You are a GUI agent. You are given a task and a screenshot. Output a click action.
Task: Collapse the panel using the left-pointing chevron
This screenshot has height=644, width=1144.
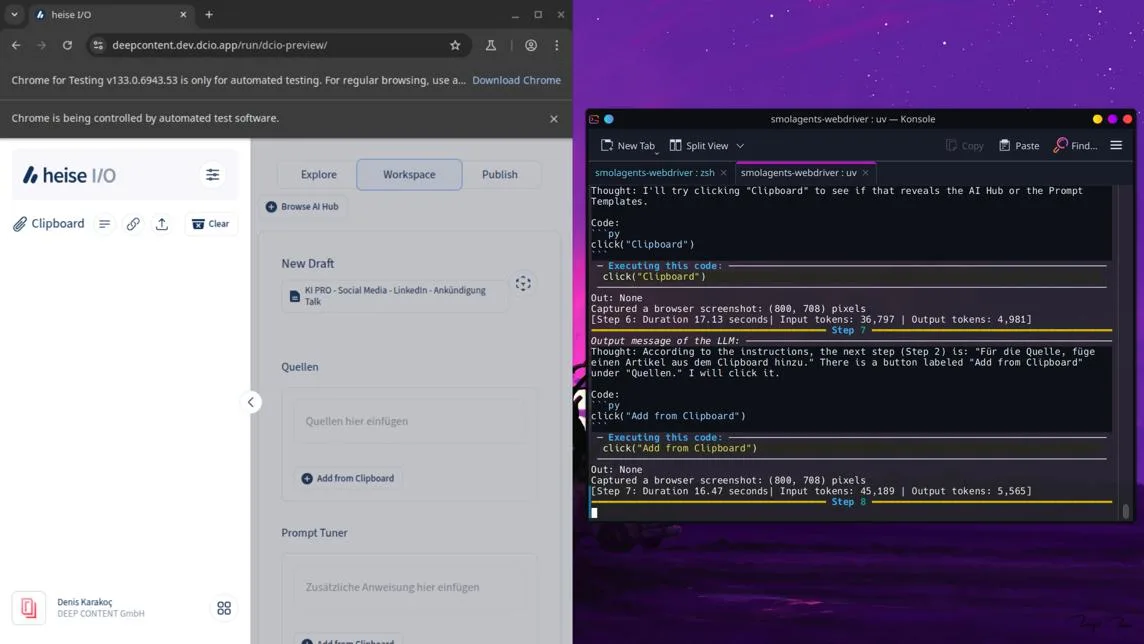251,402
